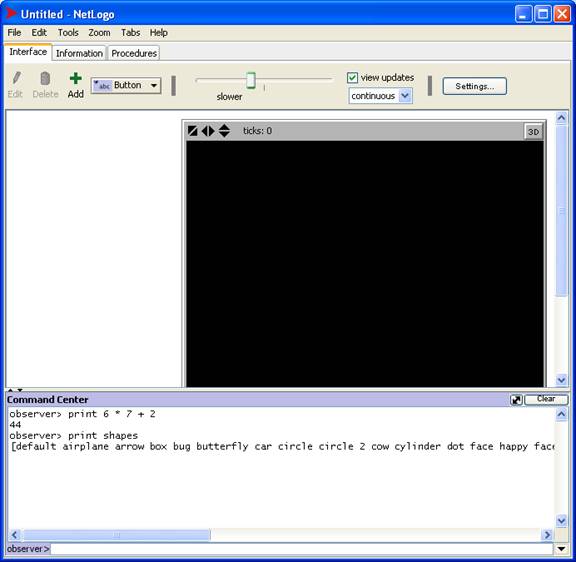Open the Edit menu
The image size is (576, 562).
[x=39, y=33]
